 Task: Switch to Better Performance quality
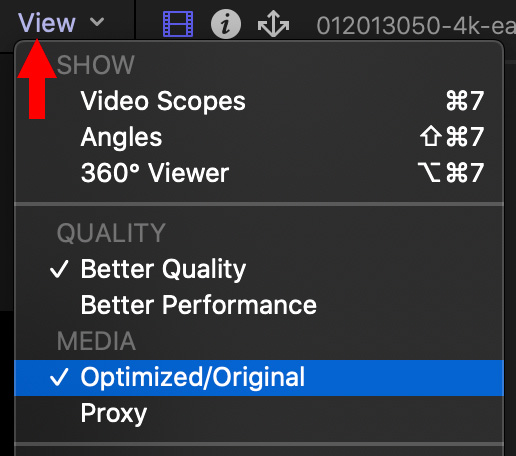[259, 305]
